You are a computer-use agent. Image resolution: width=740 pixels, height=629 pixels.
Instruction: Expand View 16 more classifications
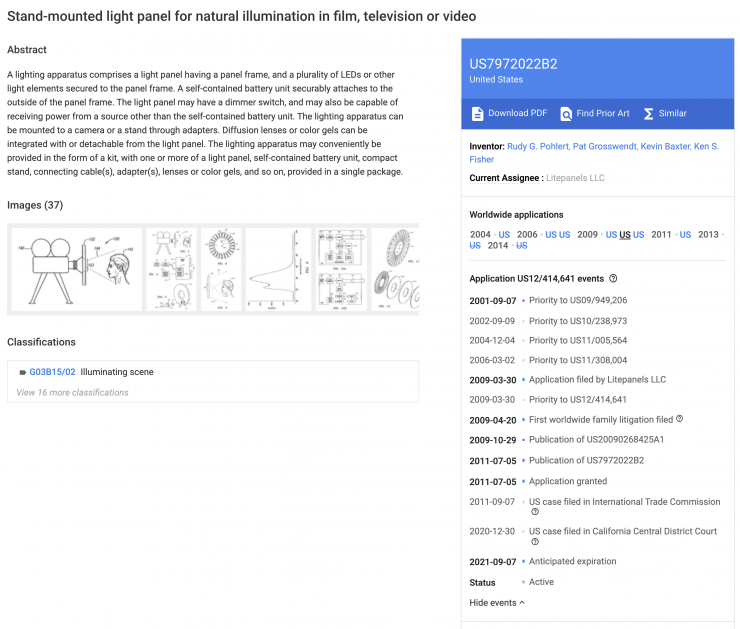(72, 393)
